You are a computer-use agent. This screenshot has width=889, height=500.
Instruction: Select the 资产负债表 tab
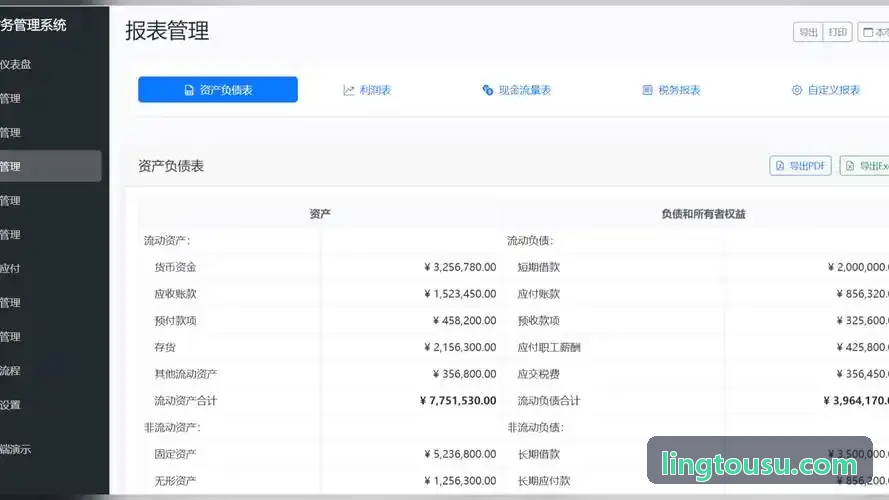(218, 90)
